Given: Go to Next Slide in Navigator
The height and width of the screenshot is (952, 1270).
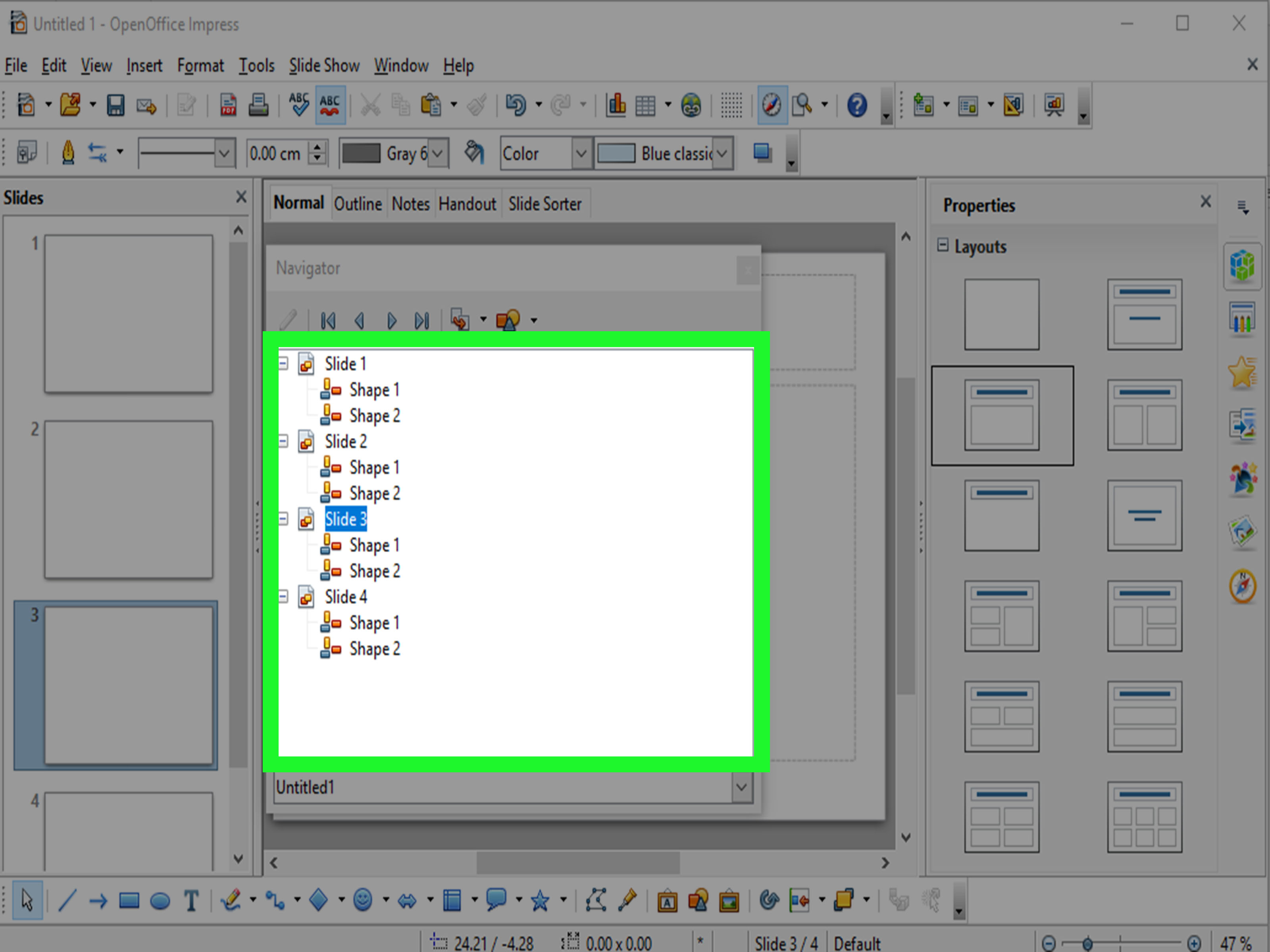Looking at the screenshot, I should point(392,320).
